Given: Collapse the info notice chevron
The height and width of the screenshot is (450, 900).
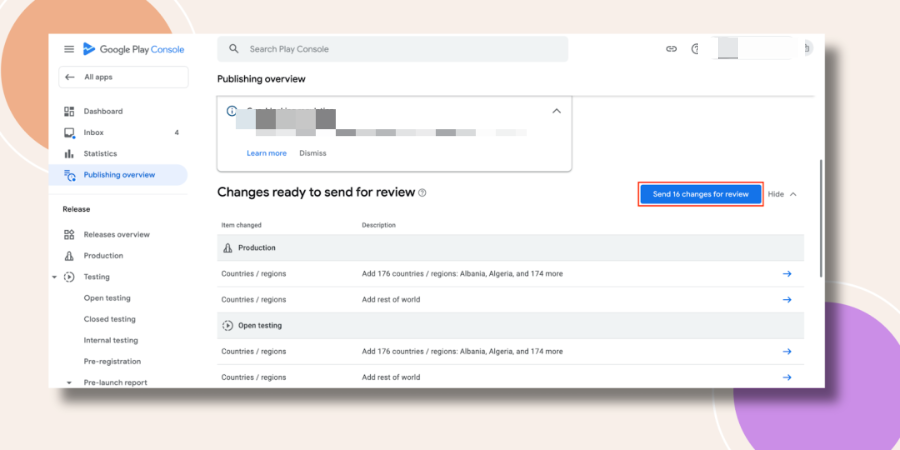Looking at the screenshot, I should tap(556, 111).
